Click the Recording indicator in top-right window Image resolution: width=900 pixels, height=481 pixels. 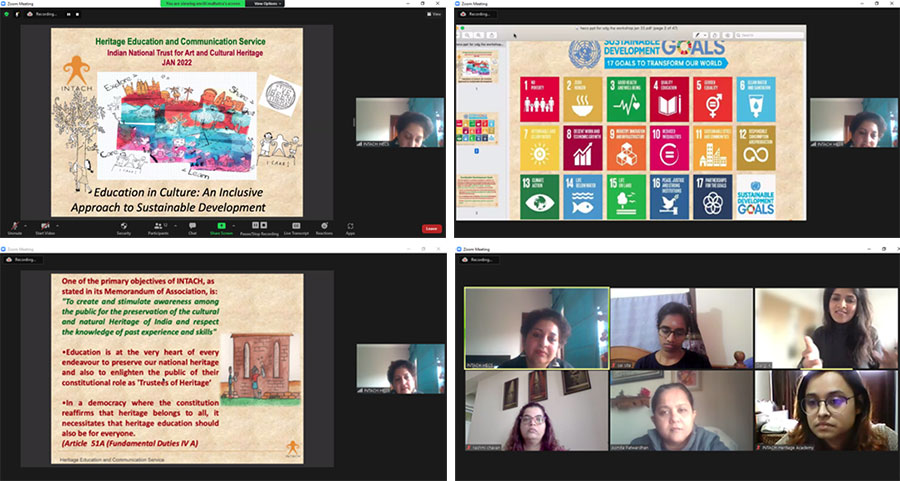[476, 14]
